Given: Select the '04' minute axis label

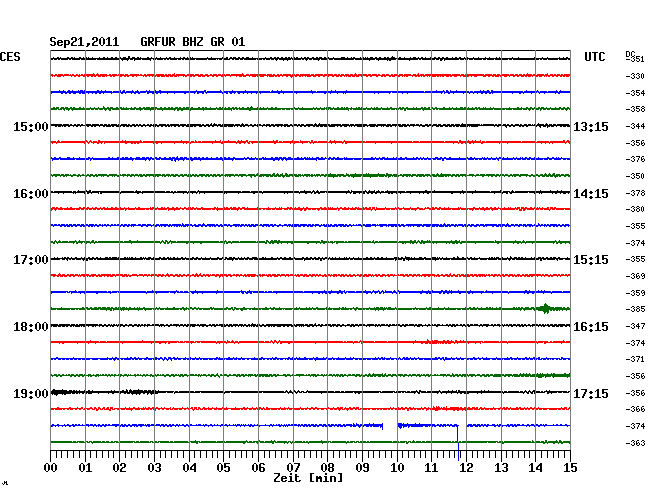Looking at the screenshot, I should click(x=189, y=468).
